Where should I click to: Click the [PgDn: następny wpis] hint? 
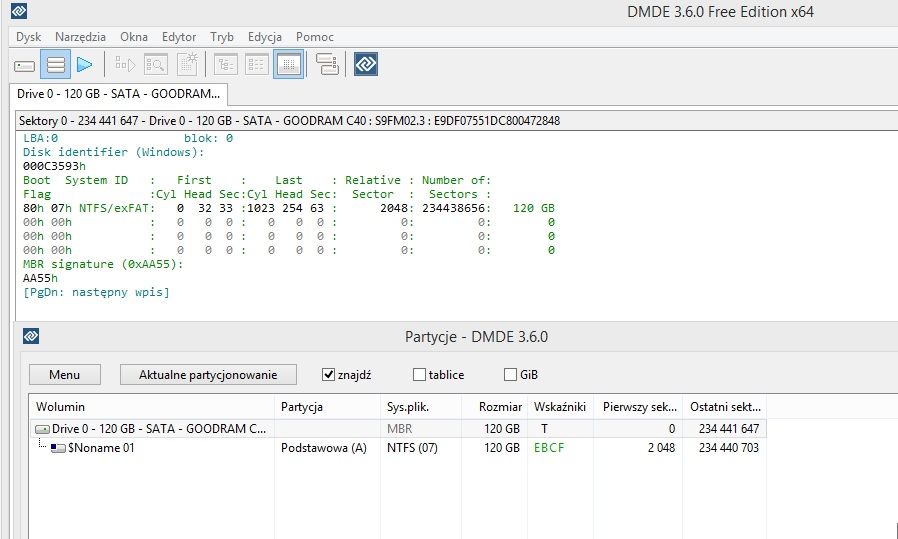pyautogui.click(x=96, y=293)
